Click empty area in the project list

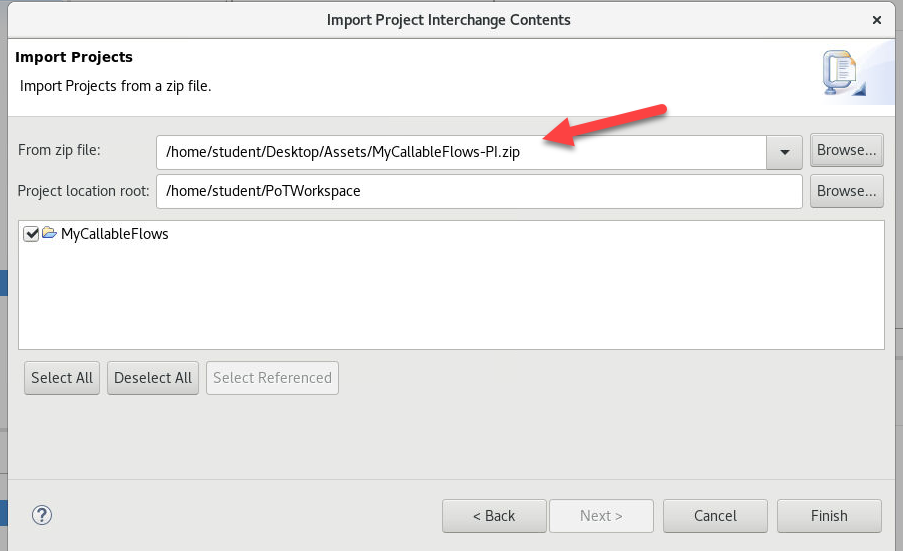click(x=450, y=300)
